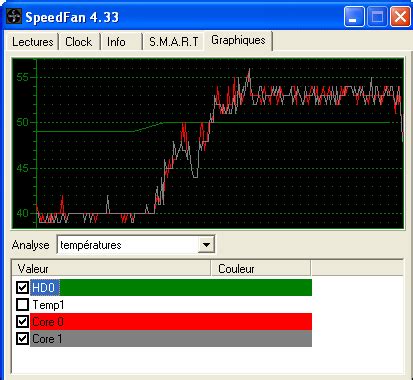Click the Couleur column header
Screen dimensions: 413x380
tap(261, 269)
